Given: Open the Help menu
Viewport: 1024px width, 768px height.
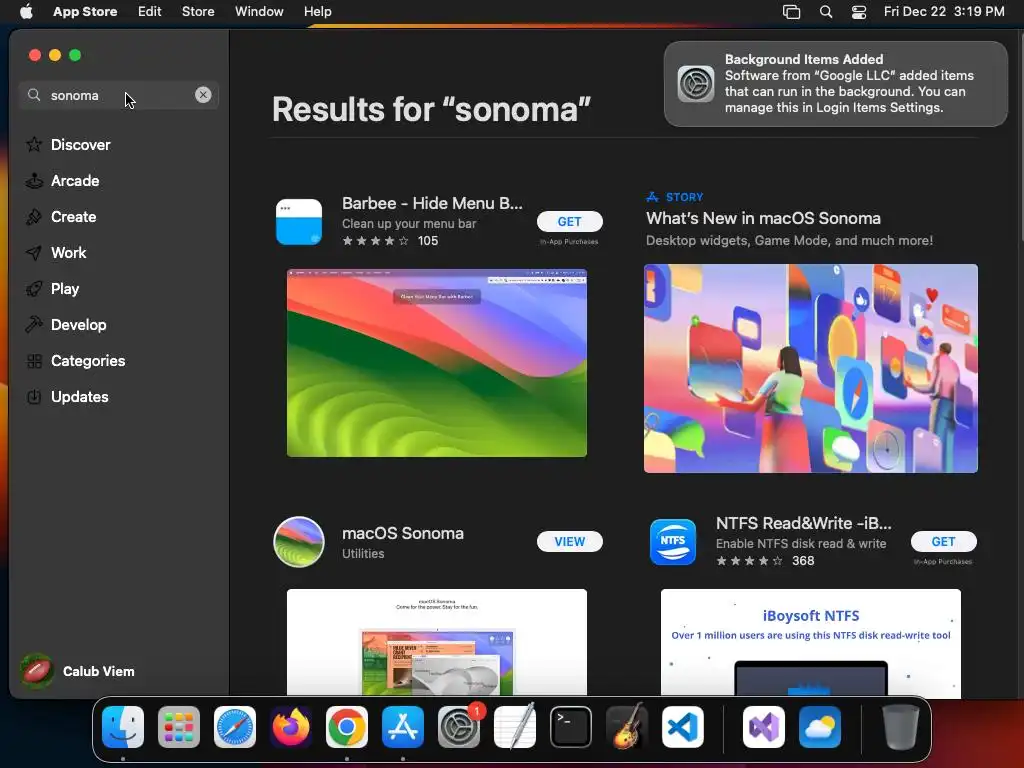Looking at the screenshot, I should 317,11.
